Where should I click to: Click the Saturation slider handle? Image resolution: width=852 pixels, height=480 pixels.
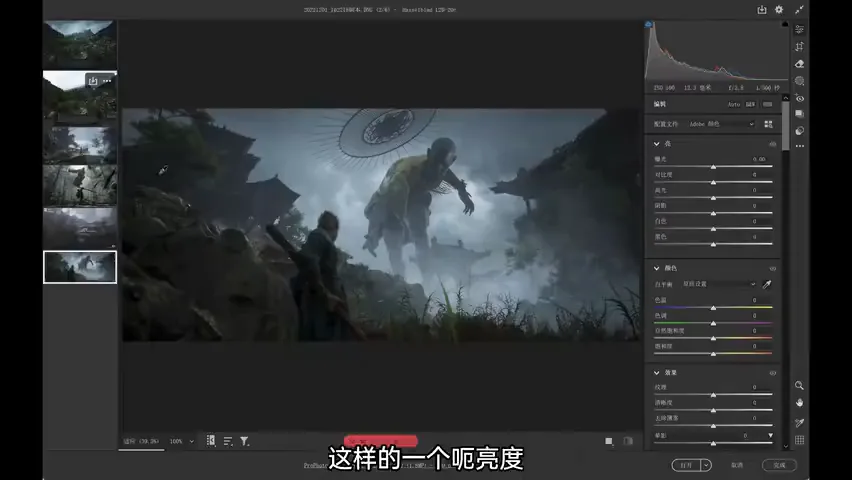[713, 354]
